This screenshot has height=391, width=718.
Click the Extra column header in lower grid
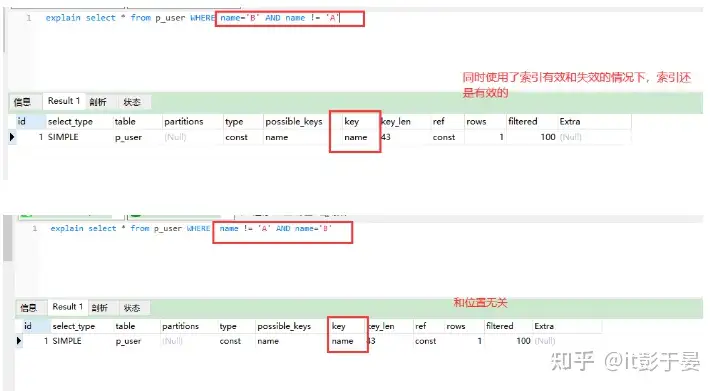567,326
